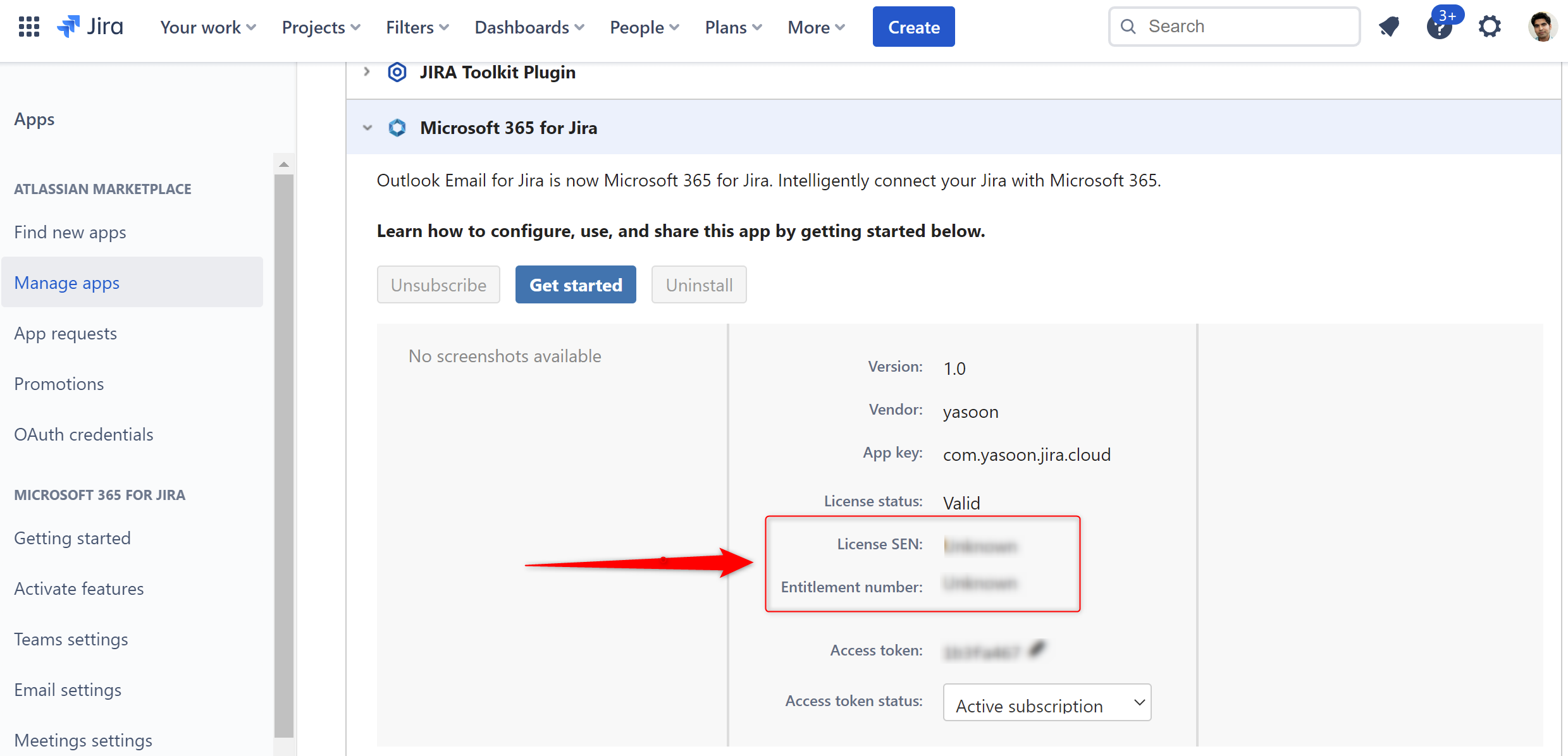
Task: Click the user profile avatar
Action: pyautogui.click(x=1541, y=27)
